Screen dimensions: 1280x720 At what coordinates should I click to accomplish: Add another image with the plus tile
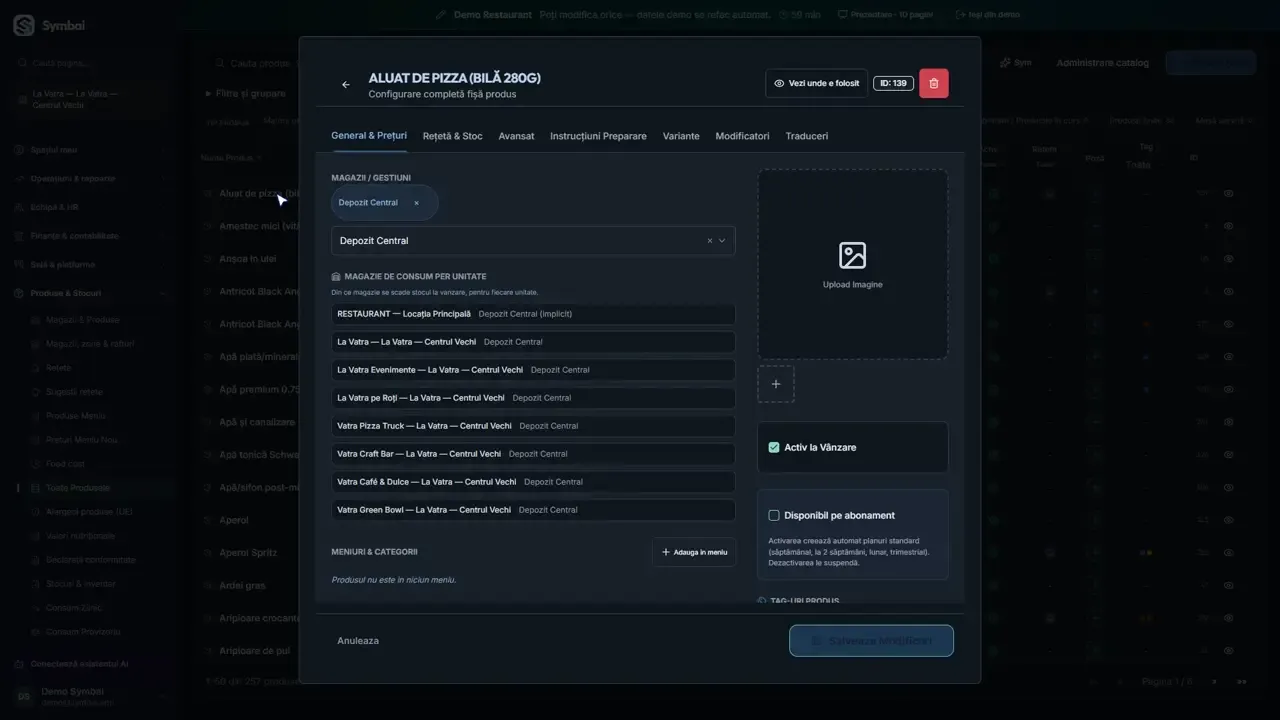(776, 384)
